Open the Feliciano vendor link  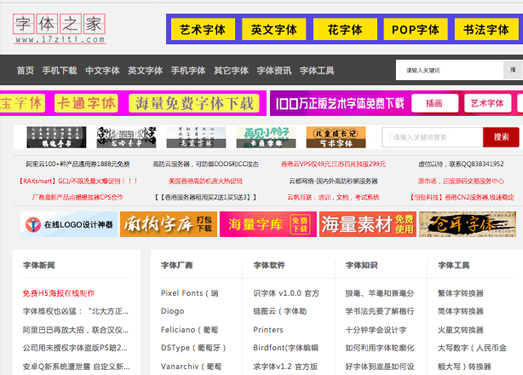pos(189,330)
